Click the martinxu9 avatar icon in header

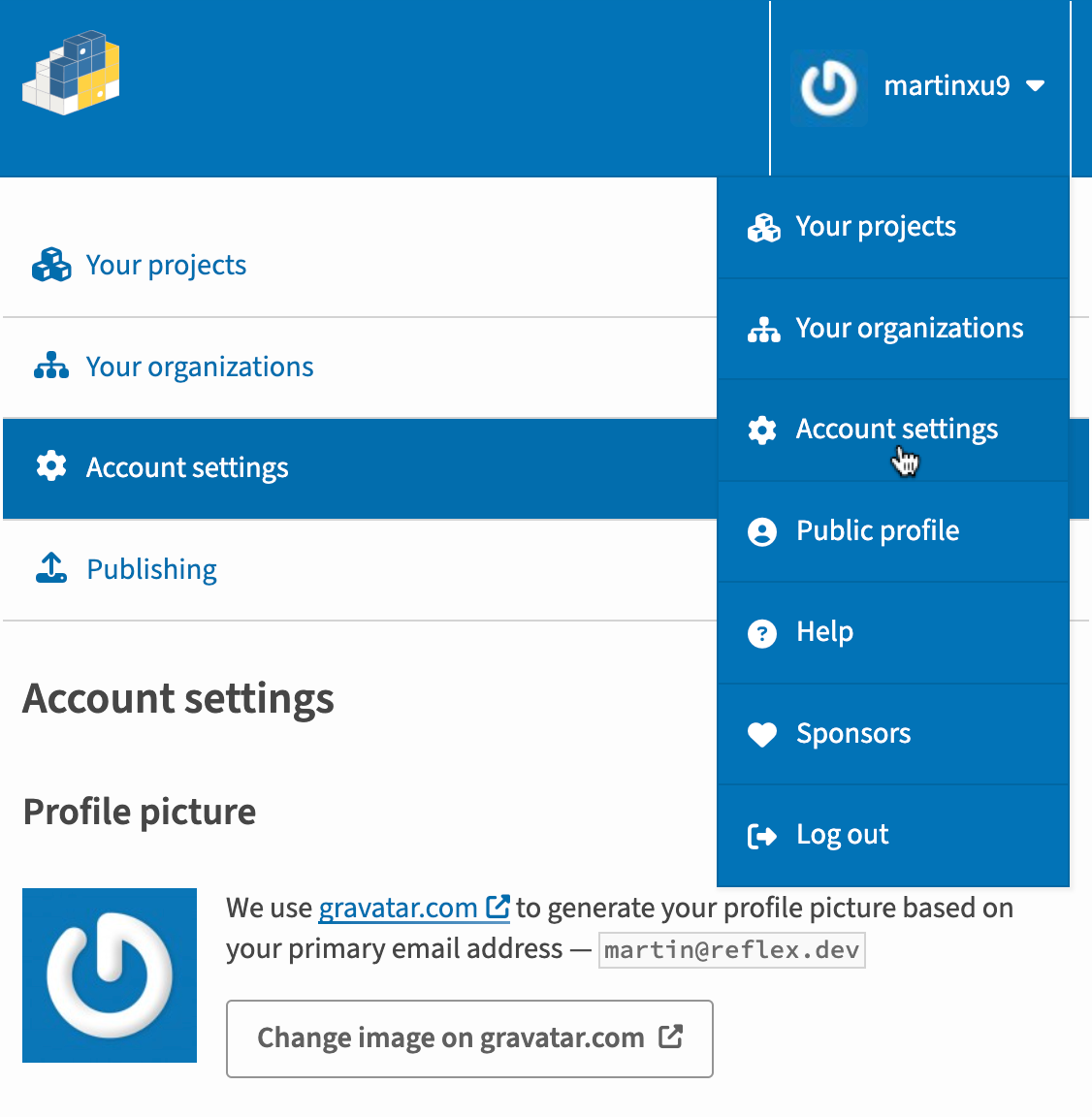coord(829,88)
